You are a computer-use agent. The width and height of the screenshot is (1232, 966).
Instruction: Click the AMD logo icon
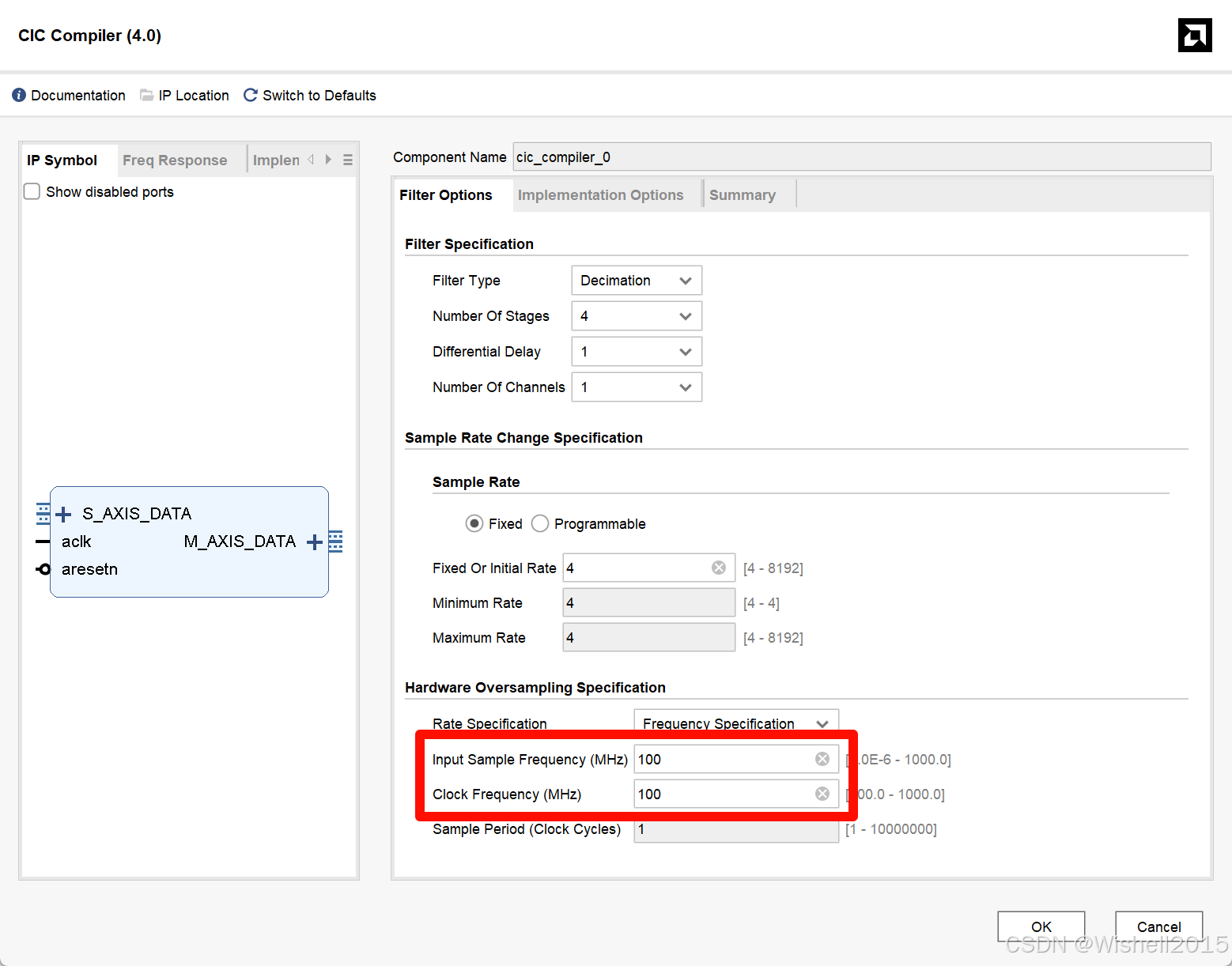pos(1195,35)
